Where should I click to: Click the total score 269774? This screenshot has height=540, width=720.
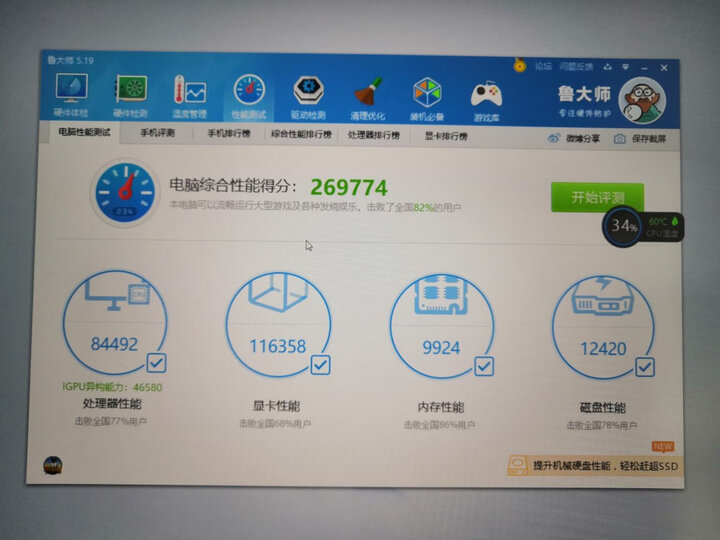(349, 187)
